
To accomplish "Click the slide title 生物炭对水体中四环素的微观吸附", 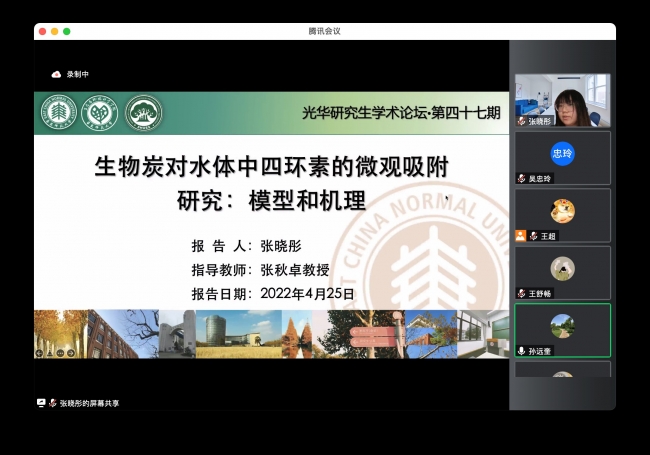I will point(270,166).
